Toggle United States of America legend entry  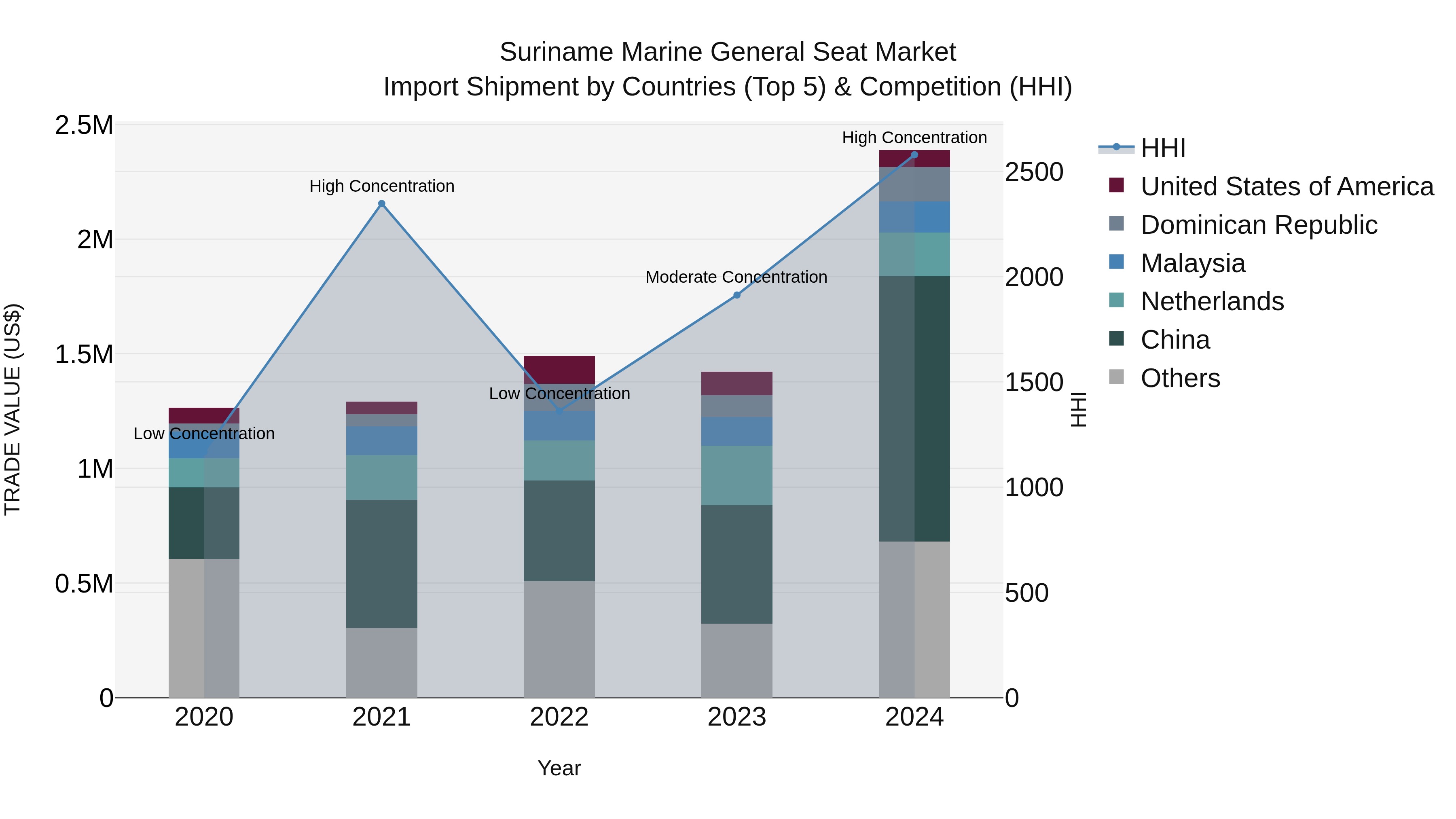click(1271, 186)
